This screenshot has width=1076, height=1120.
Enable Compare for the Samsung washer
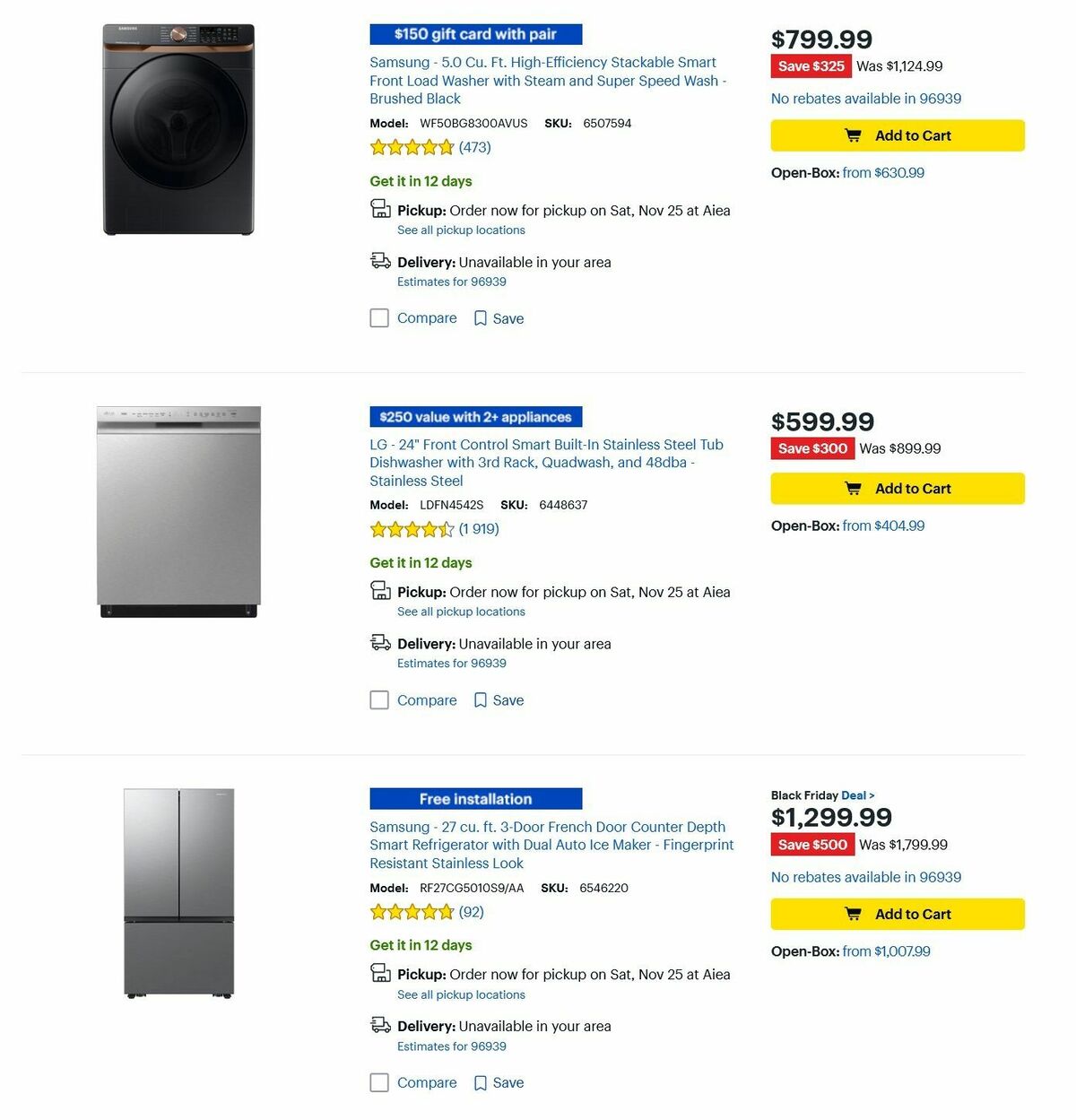[x=379, y=318]
